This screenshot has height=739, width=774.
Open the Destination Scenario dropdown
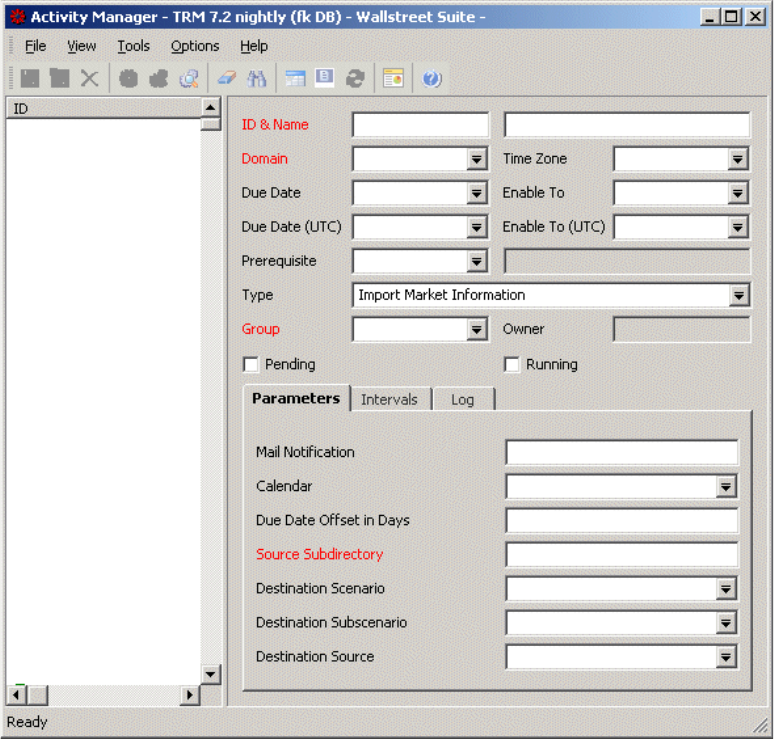(726, 589)
